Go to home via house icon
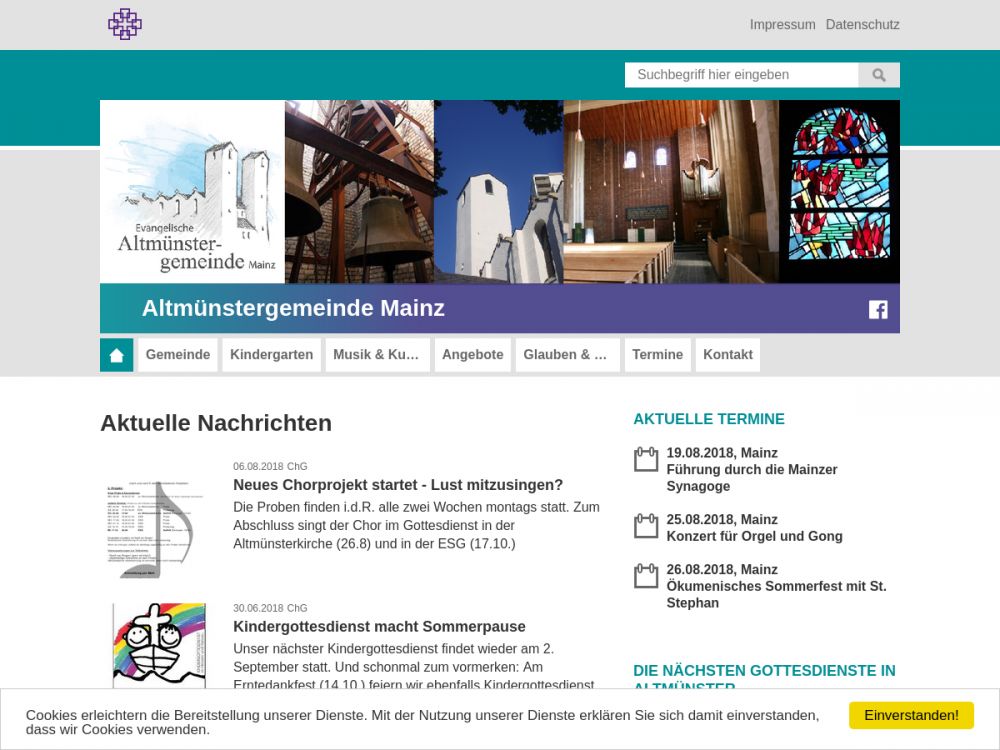This screenshot has width=1000, height=750. [x=117, y=355]
